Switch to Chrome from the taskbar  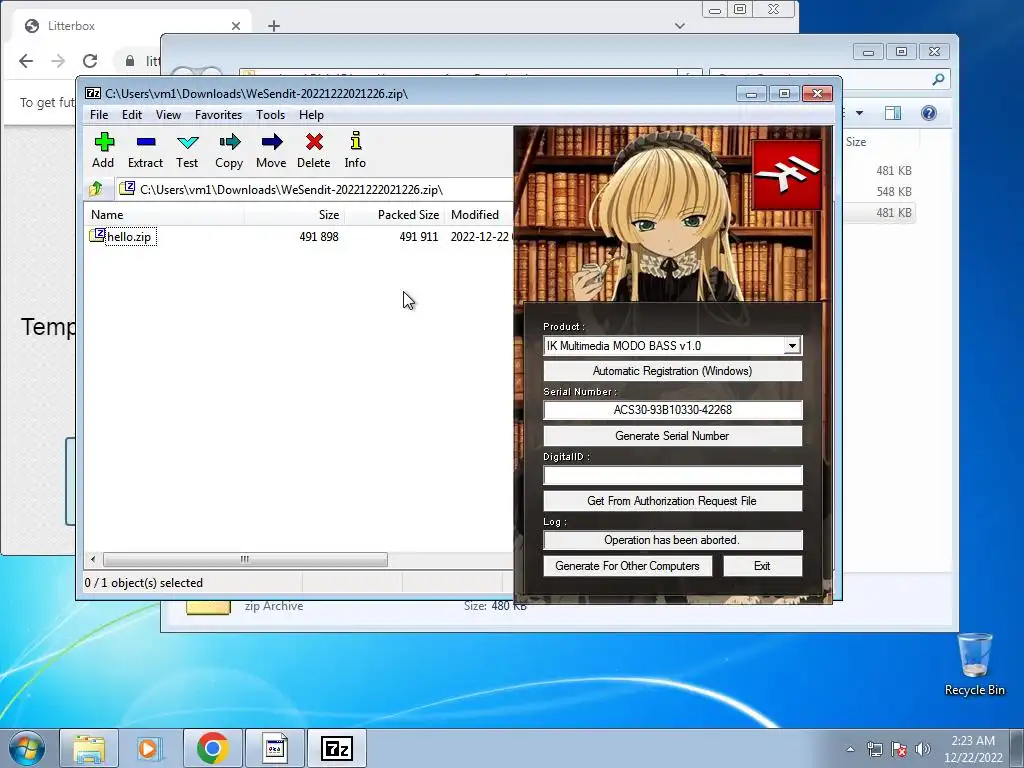tap(212, 748)
